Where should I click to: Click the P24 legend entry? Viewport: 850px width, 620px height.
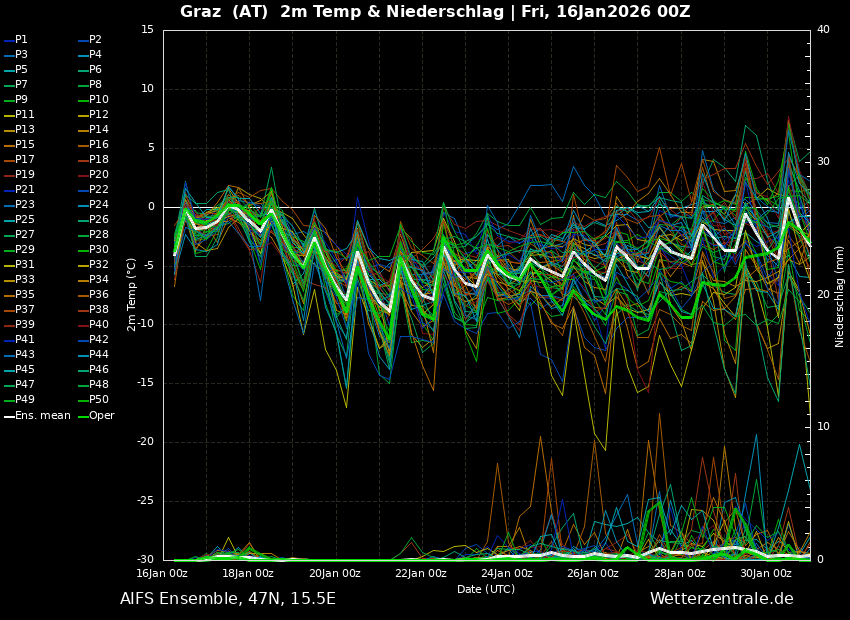pos(93,204)
